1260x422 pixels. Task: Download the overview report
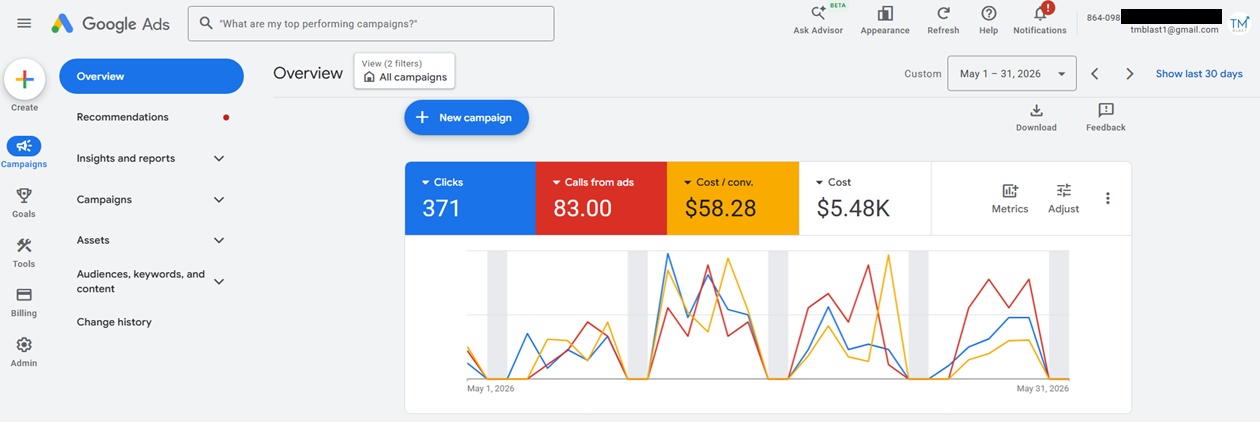[1036, 117]
